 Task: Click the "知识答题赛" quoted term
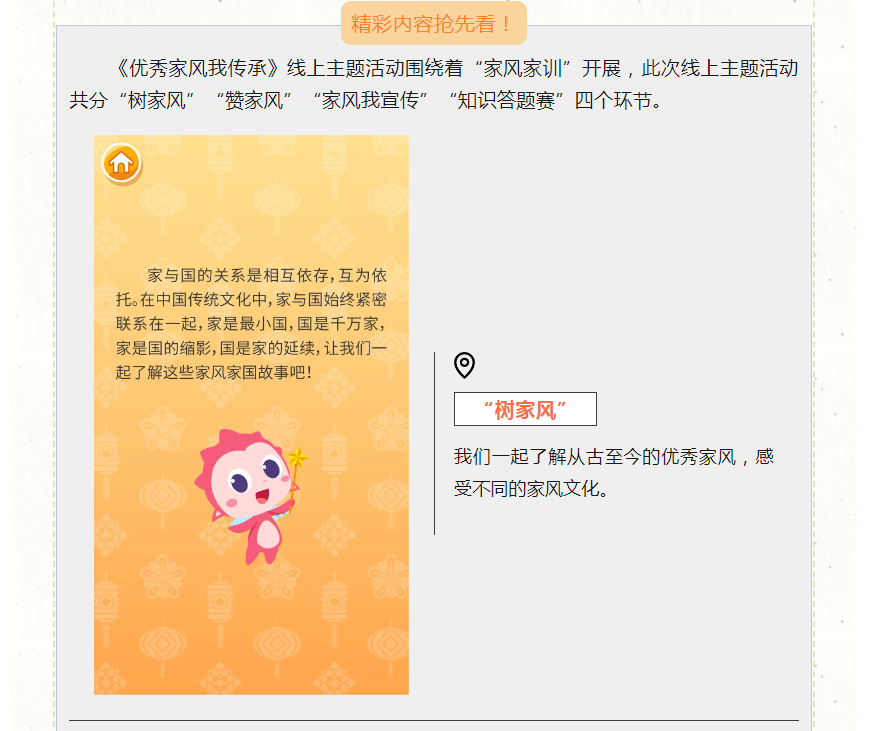coord(506,101)
